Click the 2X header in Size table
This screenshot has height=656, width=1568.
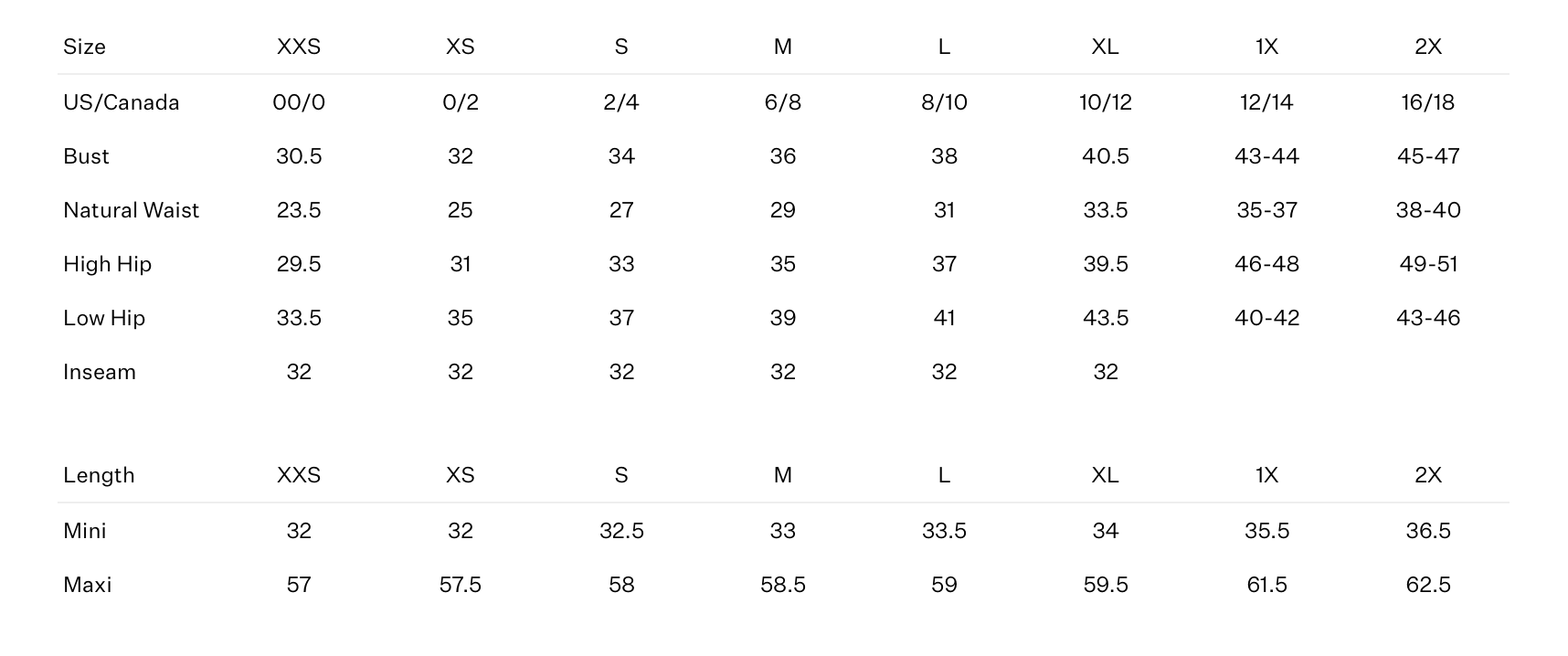[x=1428, y=47]
